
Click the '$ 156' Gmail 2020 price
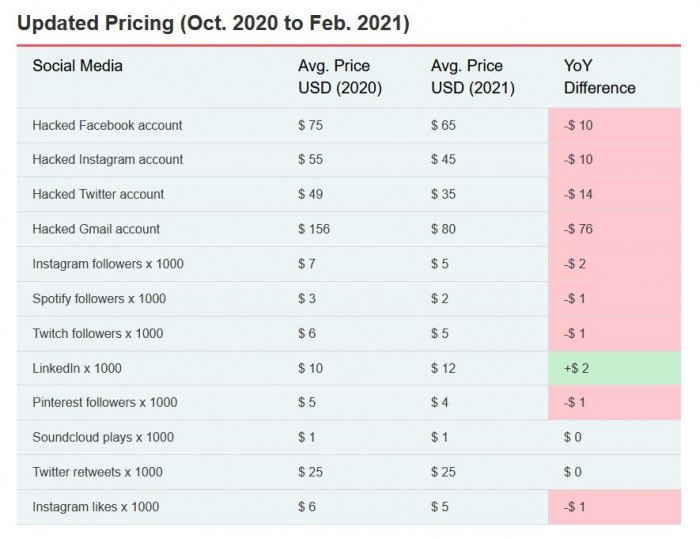point(313,229)
